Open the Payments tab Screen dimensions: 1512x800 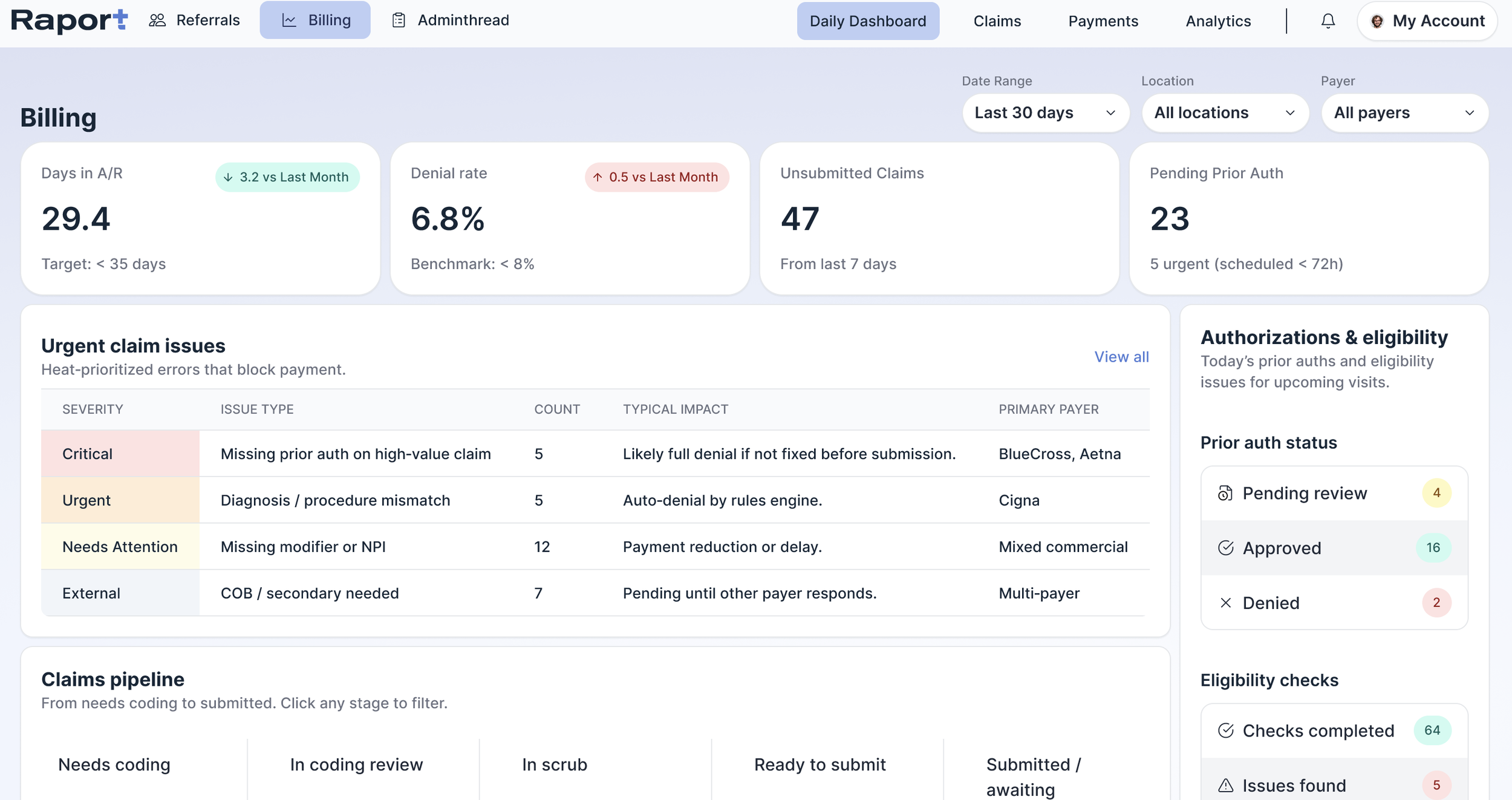click(x=1103, y=21)
